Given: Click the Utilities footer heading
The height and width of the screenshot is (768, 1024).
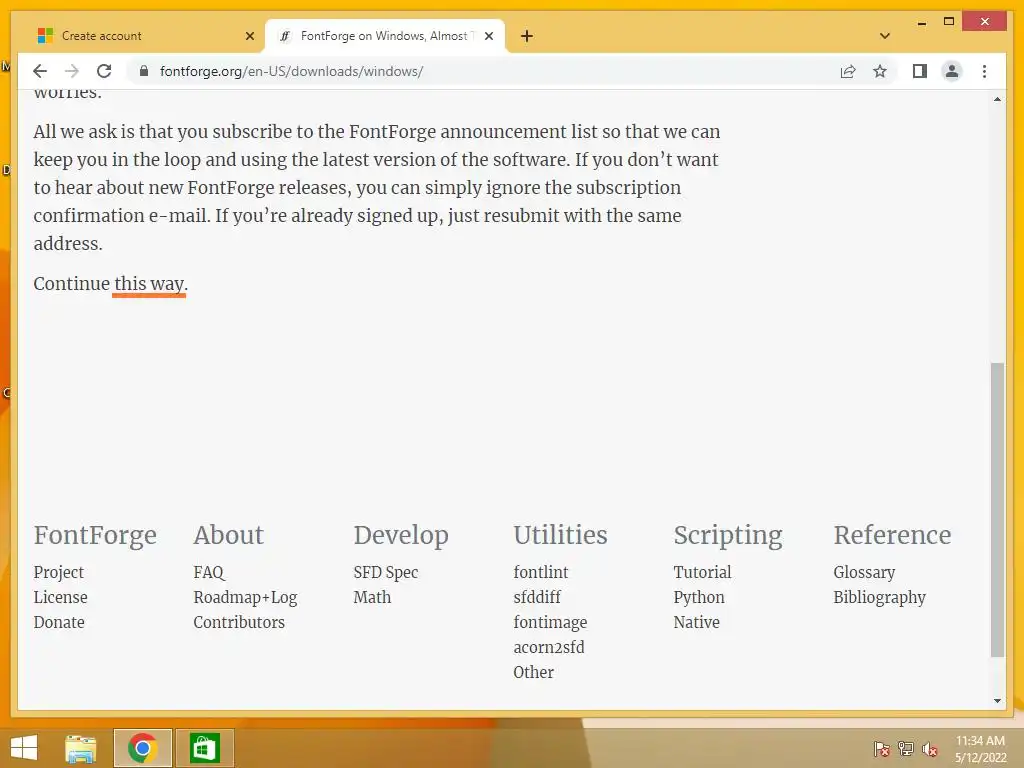Looking at the screenshot, I should tap(560, 535).
